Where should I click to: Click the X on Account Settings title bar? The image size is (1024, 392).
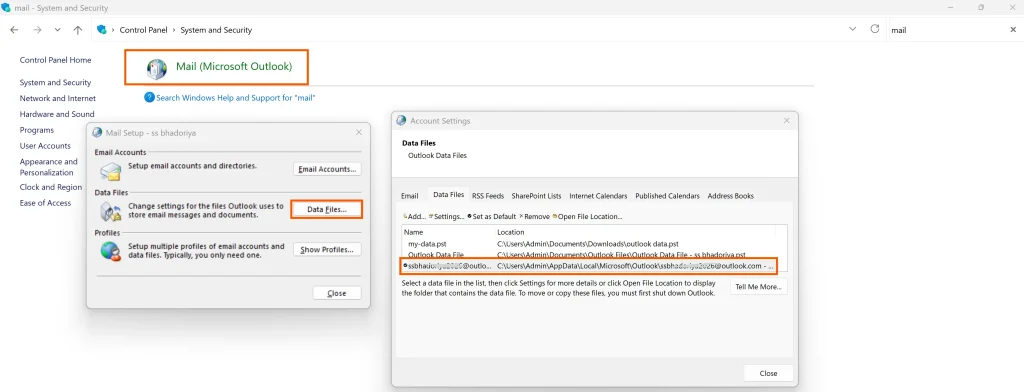[x=786, y=120]
